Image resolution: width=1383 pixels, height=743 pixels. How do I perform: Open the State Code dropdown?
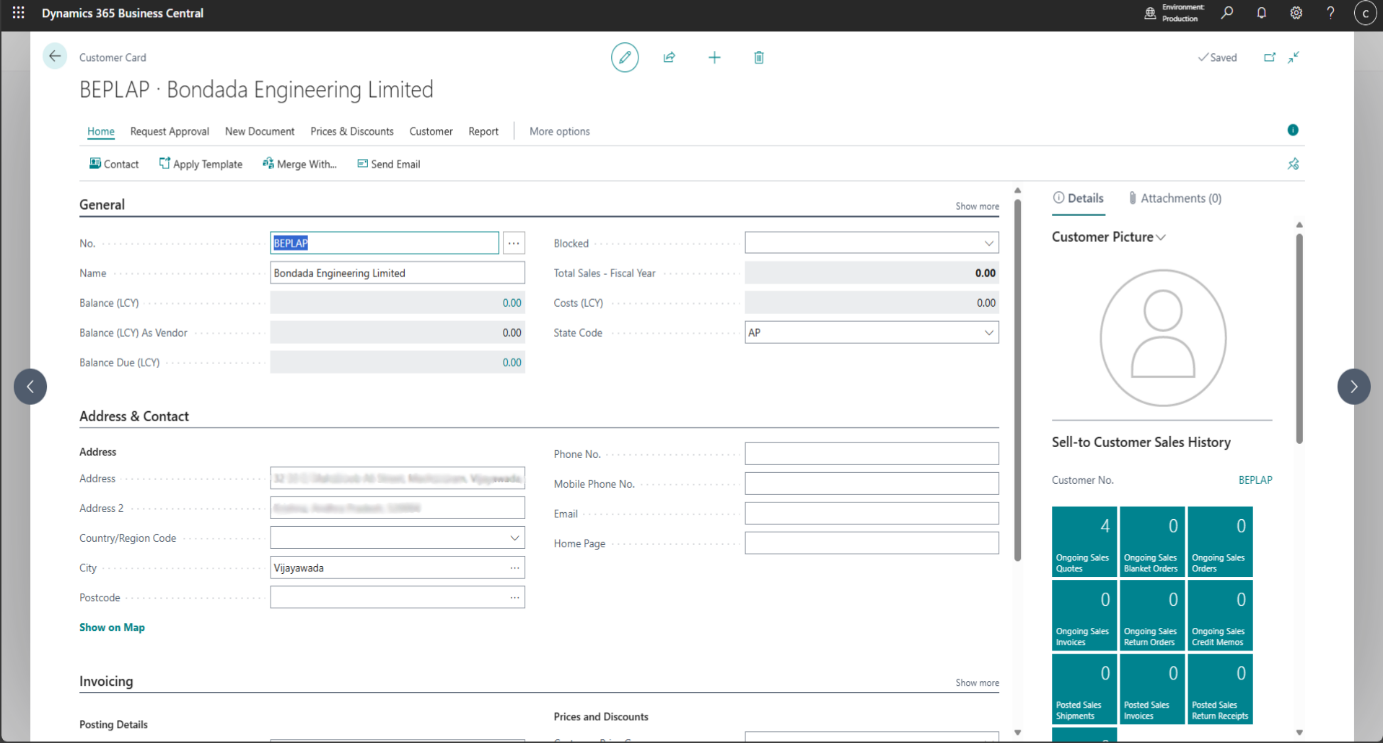click(989, 333)
